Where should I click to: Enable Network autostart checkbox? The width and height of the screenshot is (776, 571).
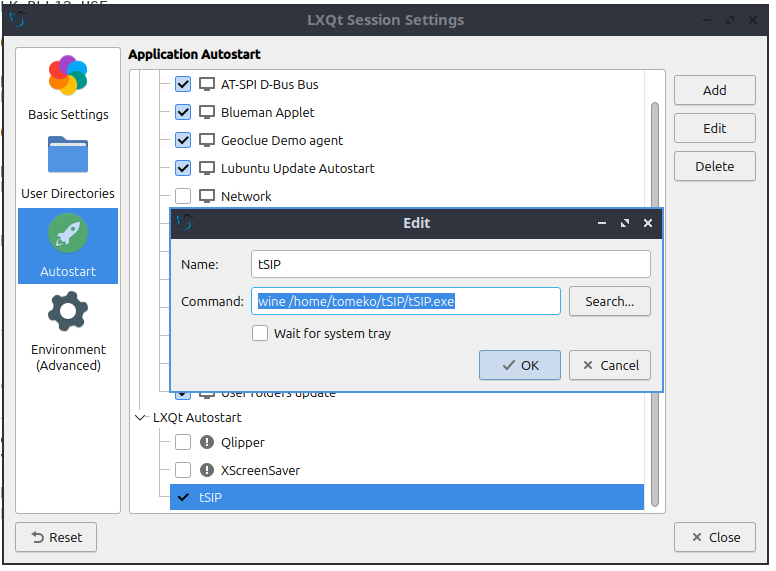click(x=183, y=196)
